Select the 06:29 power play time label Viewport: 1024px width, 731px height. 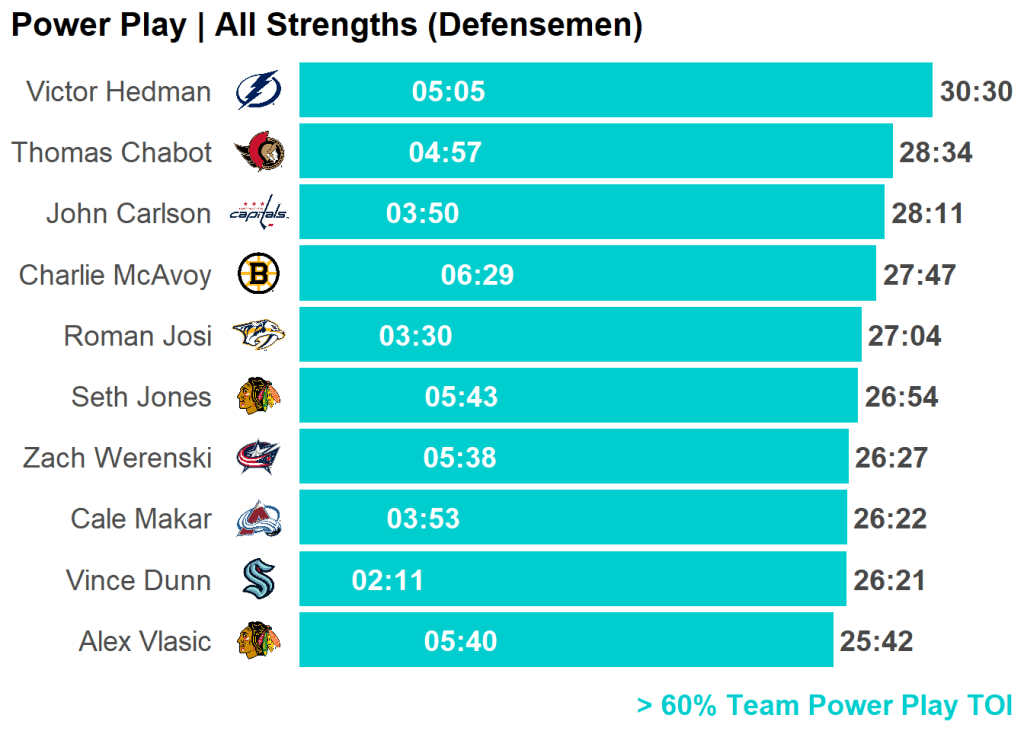click(477, 275)
